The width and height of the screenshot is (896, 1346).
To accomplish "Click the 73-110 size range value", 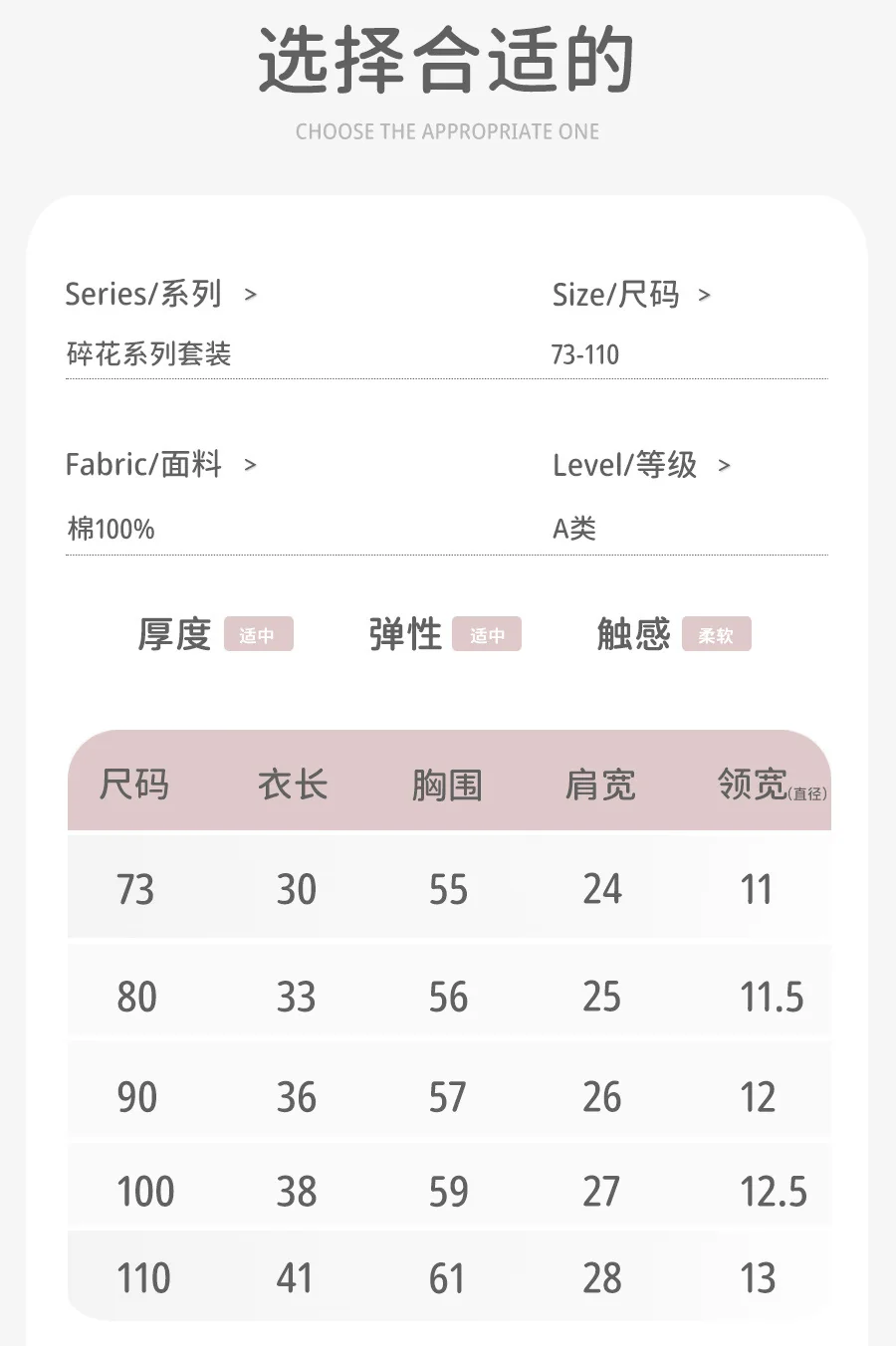I will point(585,354).
